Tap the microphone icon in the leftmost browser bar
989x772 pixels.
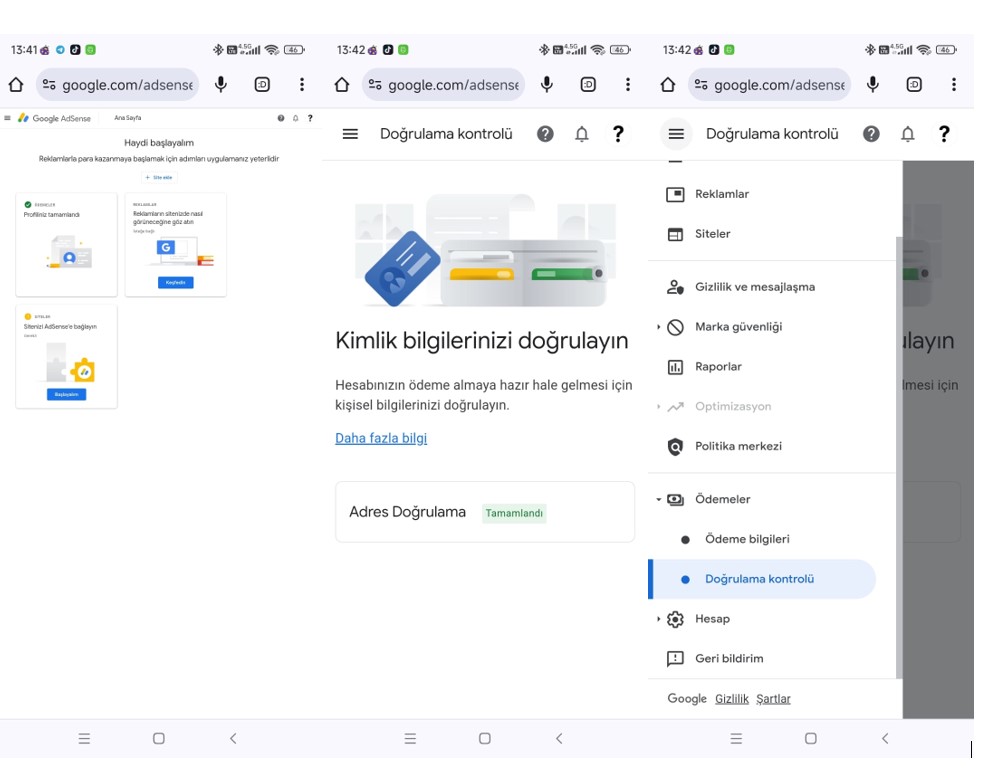(221, 85)
